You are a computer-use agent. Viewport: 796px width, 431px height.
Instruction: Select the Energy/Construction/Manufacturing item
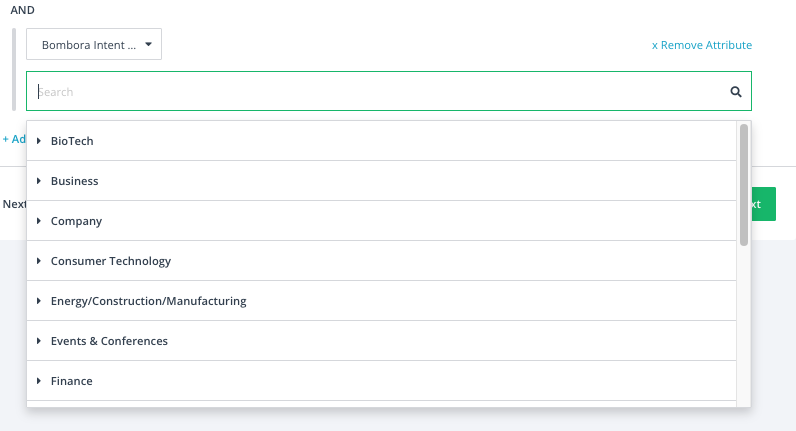tap(381, 301)
